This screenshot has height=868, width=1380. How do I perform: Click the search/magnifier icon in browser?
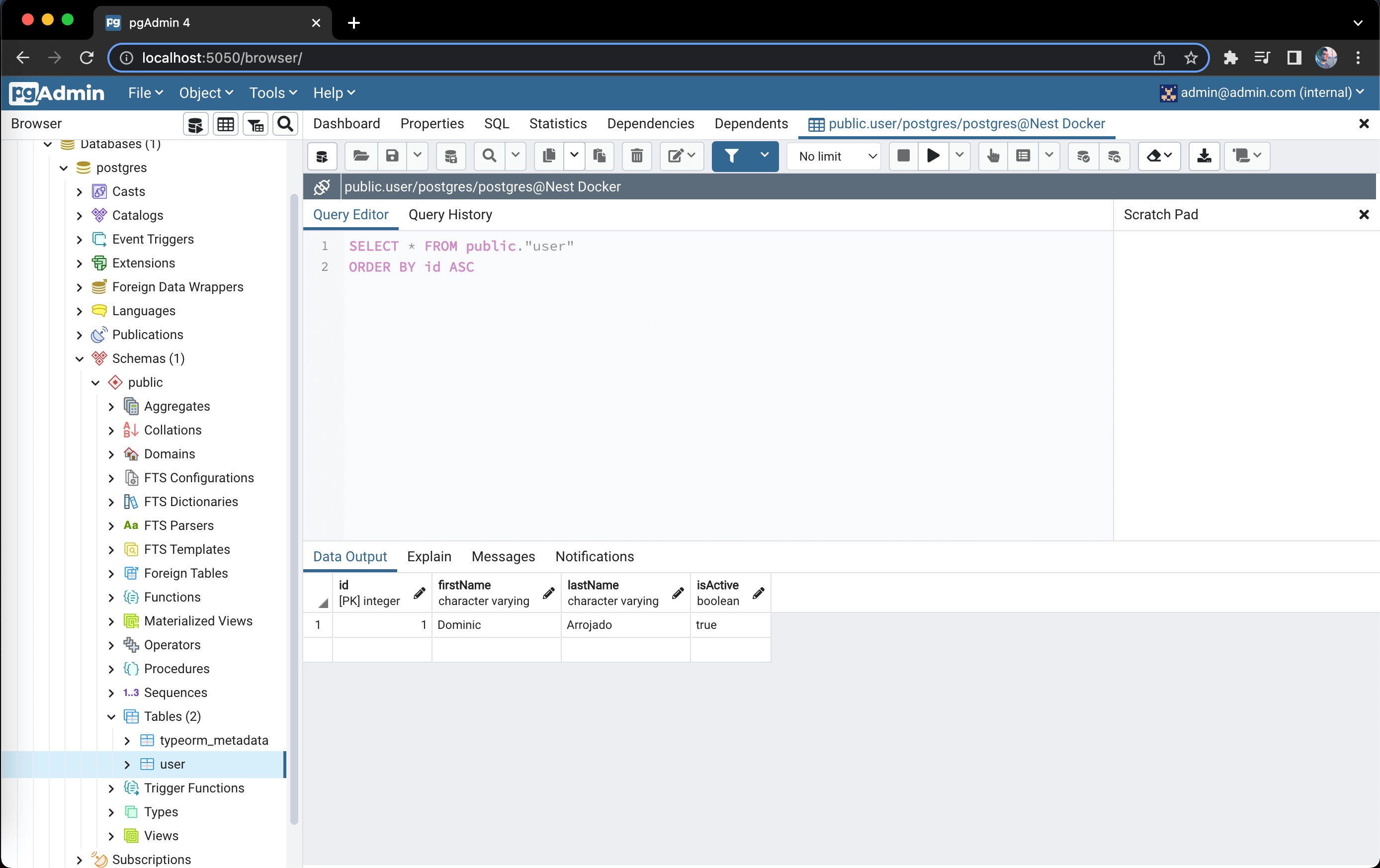(x=287, y=124)
